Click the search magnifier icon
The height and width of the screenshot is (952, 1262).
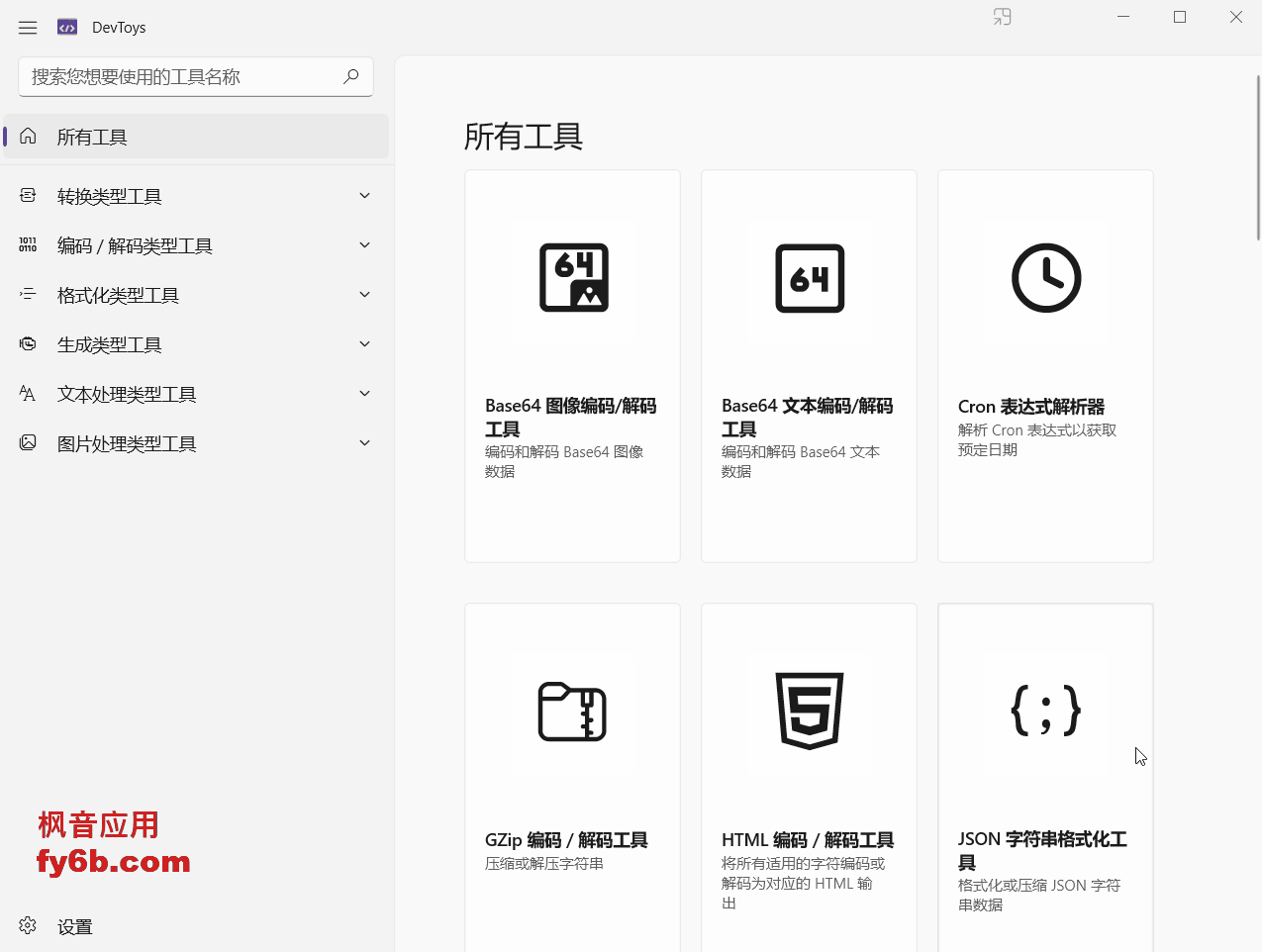(x=350, y=76)
